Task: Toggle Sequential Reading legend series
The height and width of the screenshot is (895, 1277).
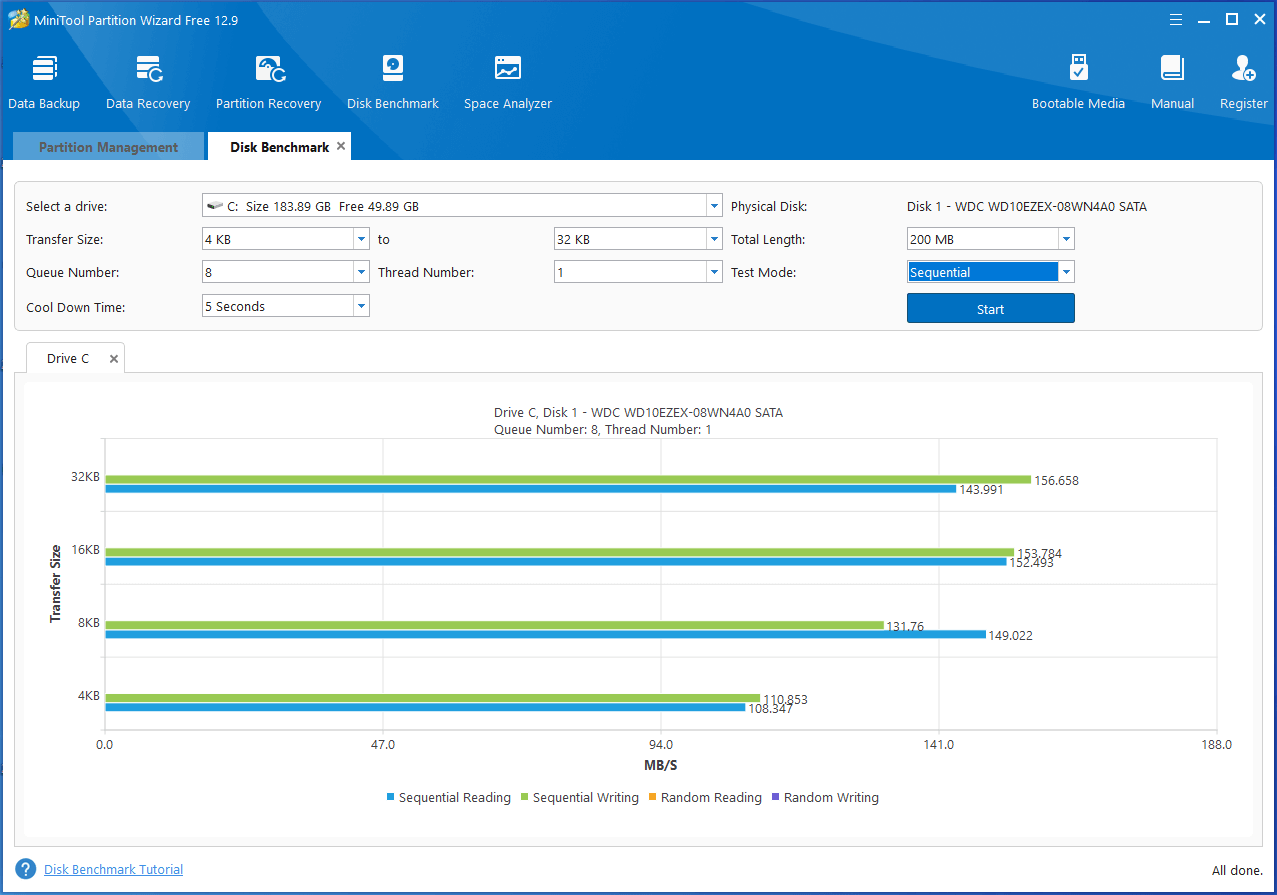Action: tap(449, 798)
